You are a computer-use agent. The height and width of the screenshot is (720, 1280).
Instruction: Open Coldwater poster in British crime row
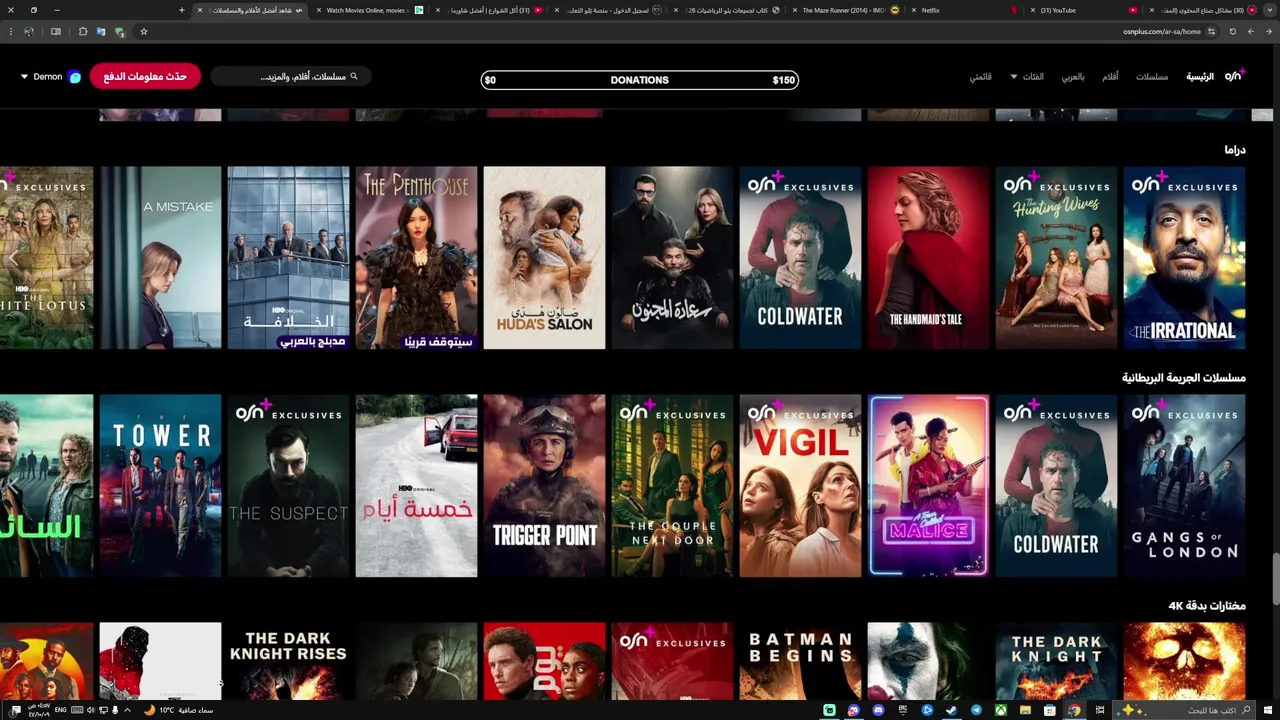coord(1056,486)
